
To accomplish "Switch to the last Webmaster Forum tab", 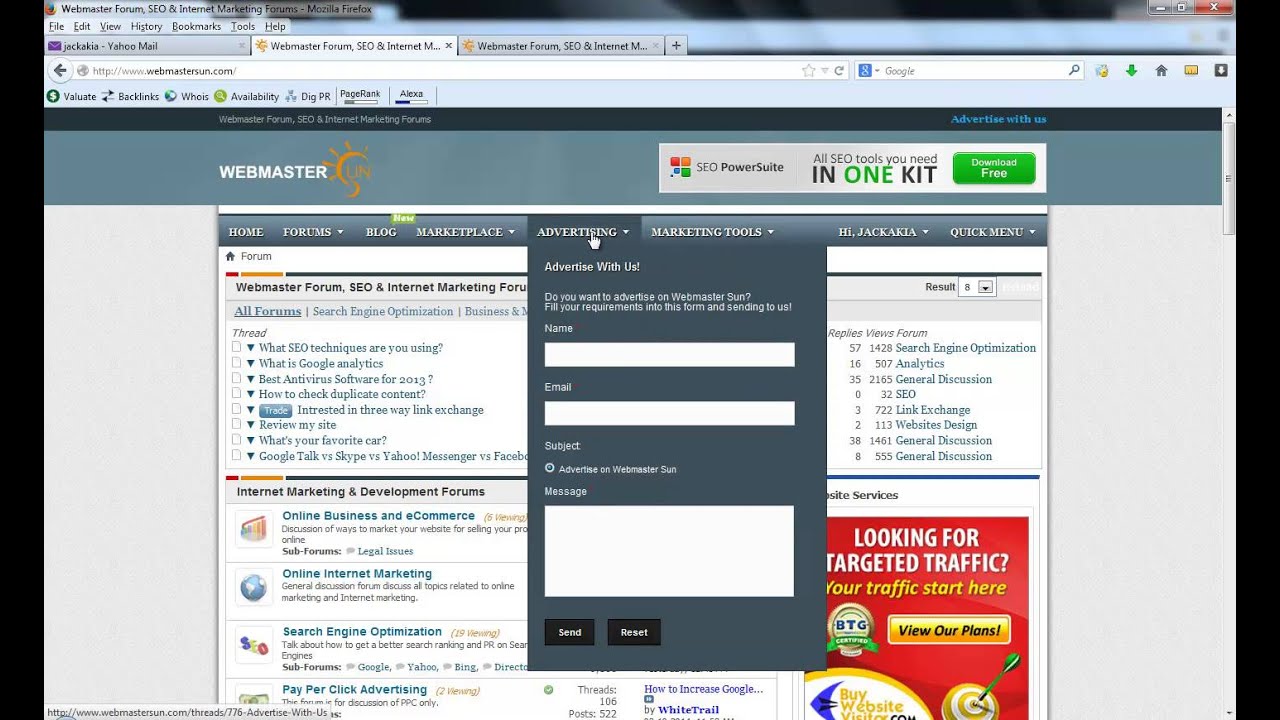I will tap(560, 45).
